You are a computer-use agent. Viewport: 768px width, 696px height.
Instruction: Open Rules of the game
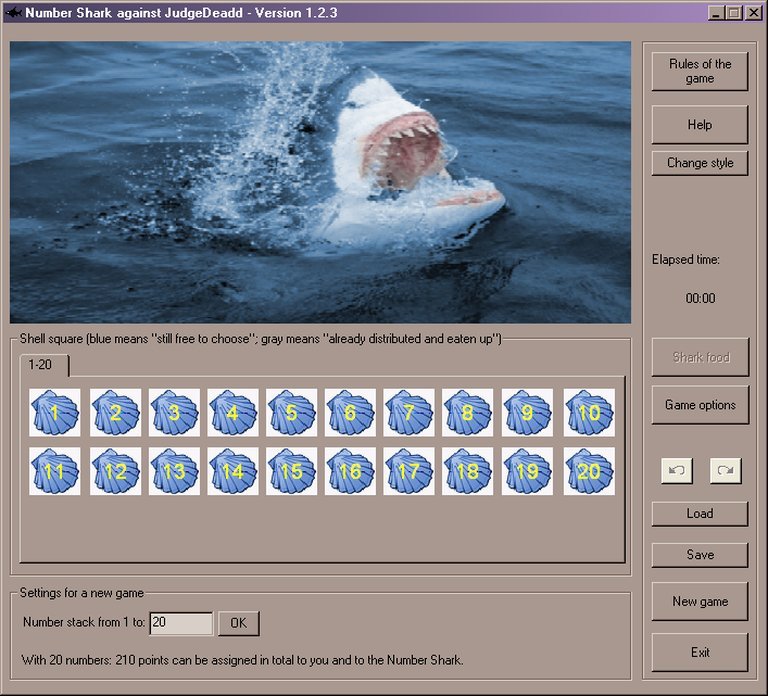(x=700, y=72)
